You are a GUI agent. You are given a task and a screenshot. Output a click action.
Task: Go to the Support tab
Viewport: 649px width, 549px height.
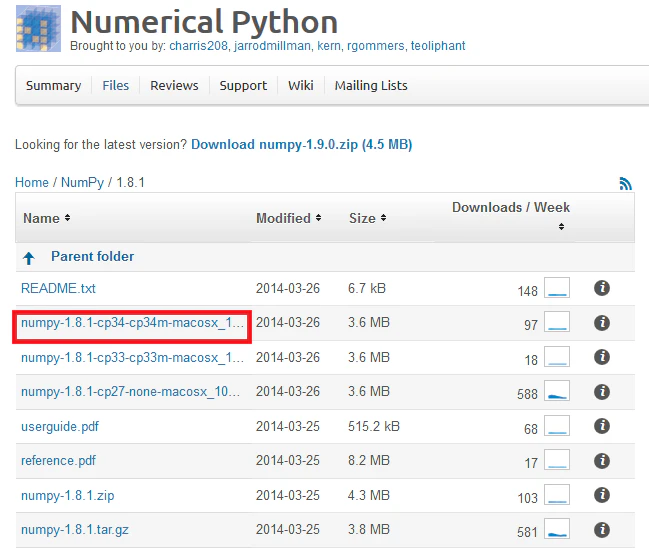pos(243,86)
